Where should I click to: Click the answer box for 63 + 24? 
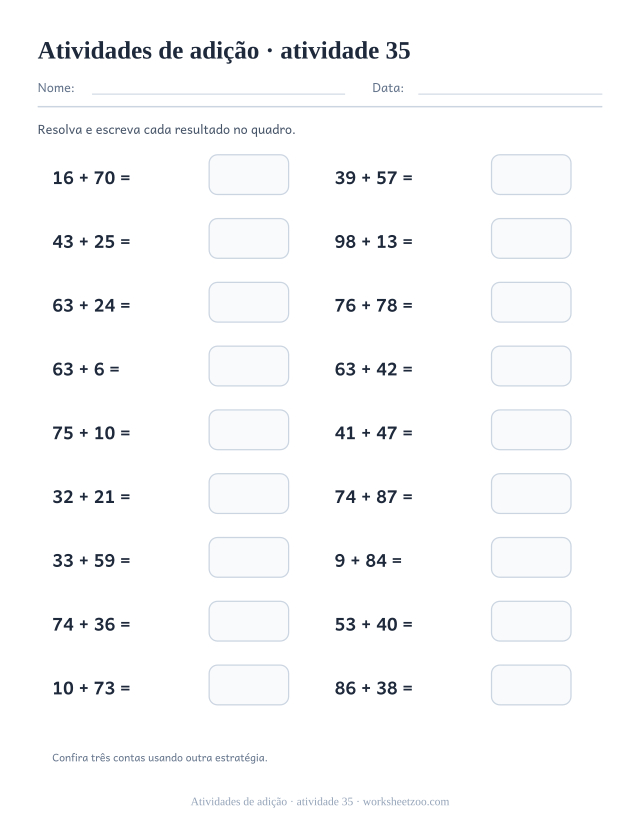[x=248, y=302]
